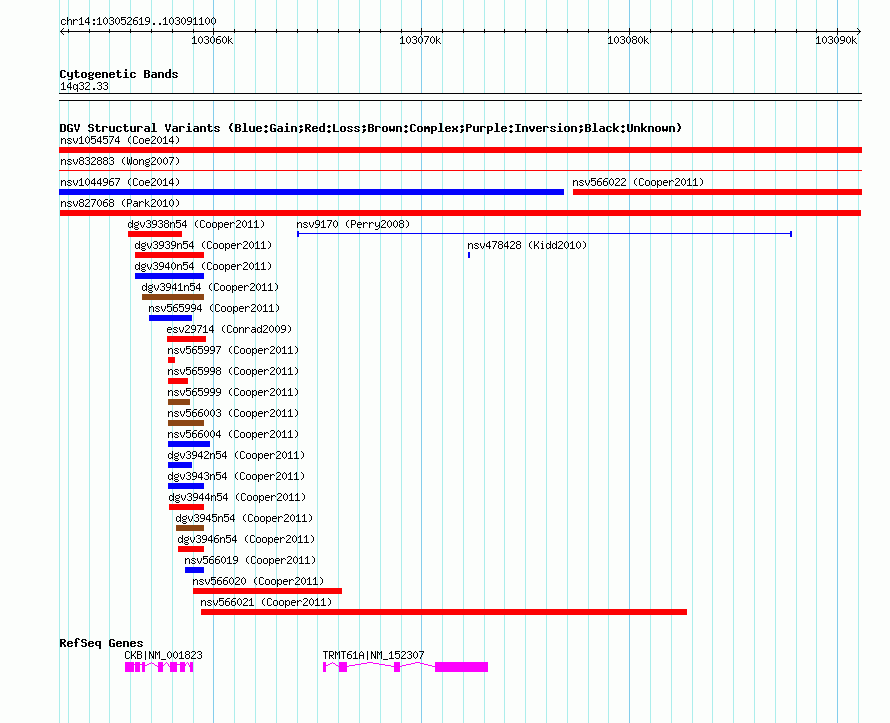Select esv29714 (Conrad2009) label
The image size is (890, 723).
(229, 329)
